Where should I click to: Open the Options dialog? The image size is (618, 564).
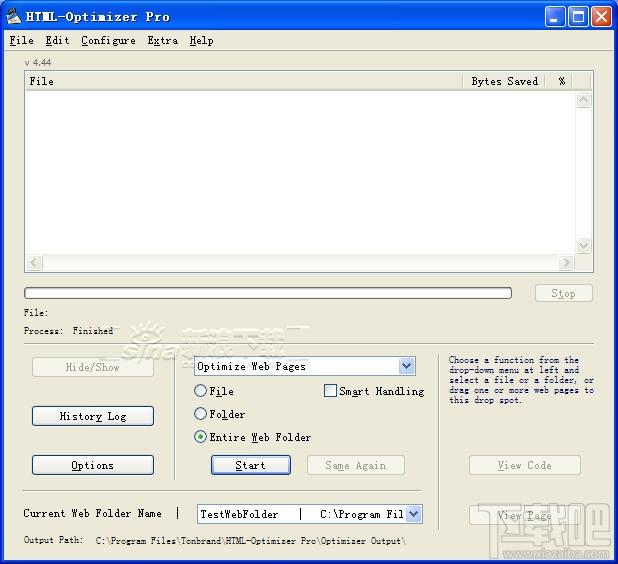(93, 465)
